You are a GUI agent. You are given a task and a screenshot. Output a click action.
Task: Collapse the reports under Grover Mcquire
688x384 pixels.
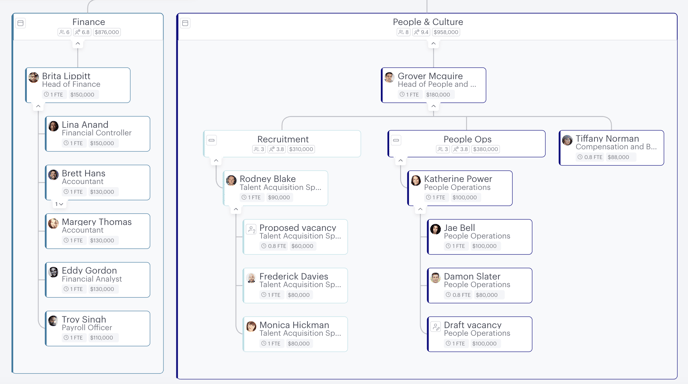(x=433, y=106)
